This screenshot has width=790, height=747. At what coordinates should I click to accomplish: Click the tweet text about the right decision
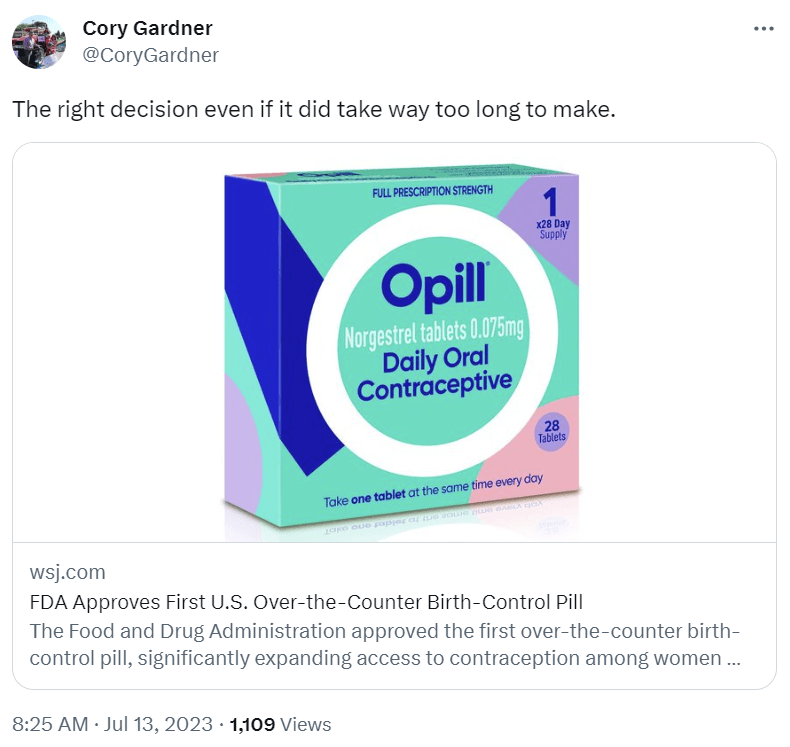[314, 109]
